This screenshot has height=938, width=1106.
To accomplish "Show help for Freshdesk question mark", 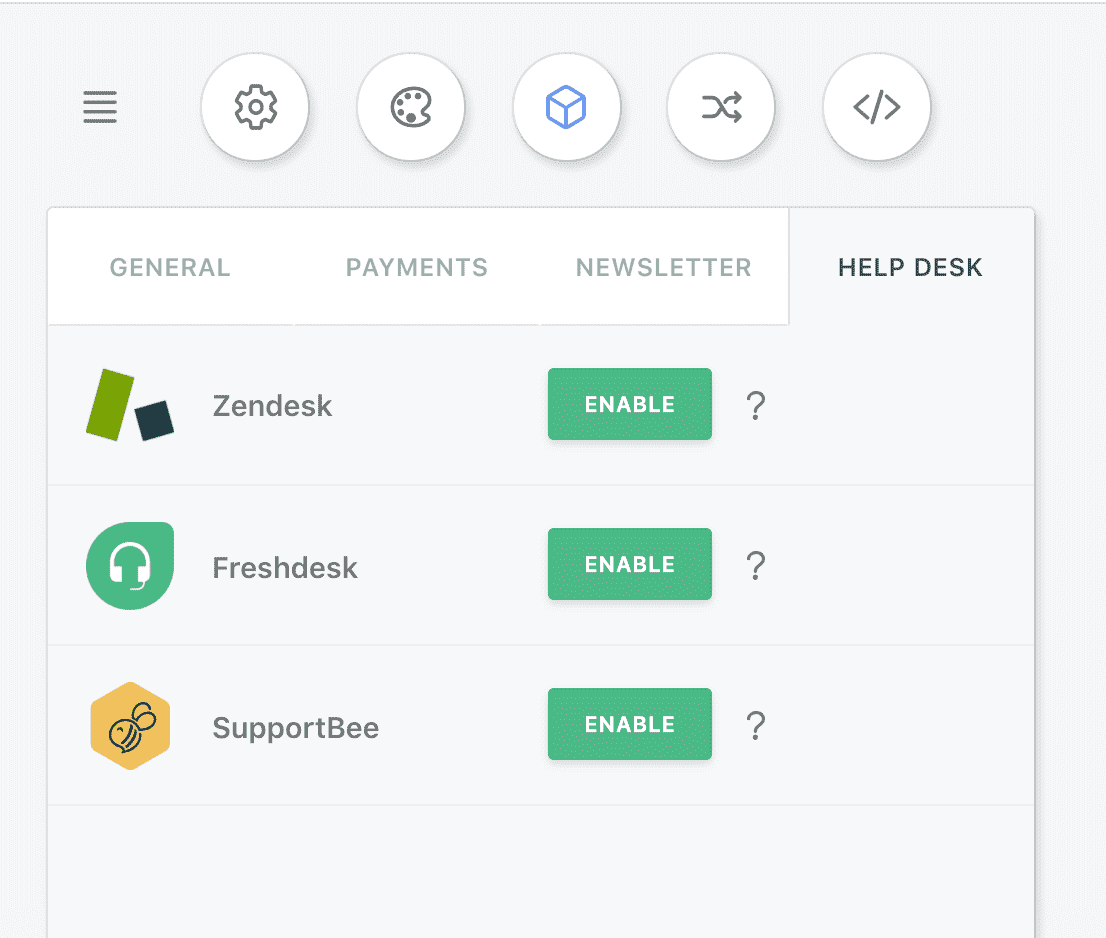I will tap(755, 566).
